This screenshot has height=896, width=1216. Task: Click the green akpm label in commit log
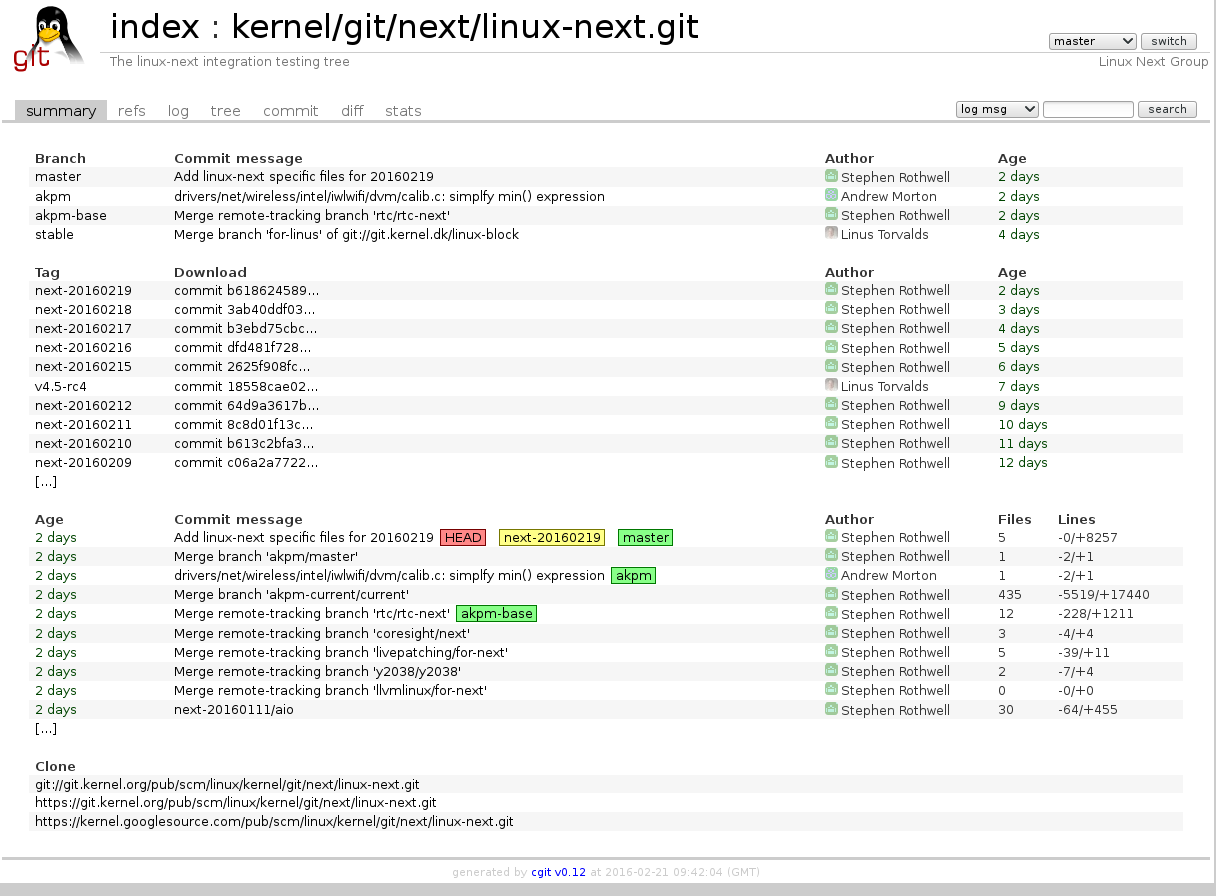coord(634,575)
